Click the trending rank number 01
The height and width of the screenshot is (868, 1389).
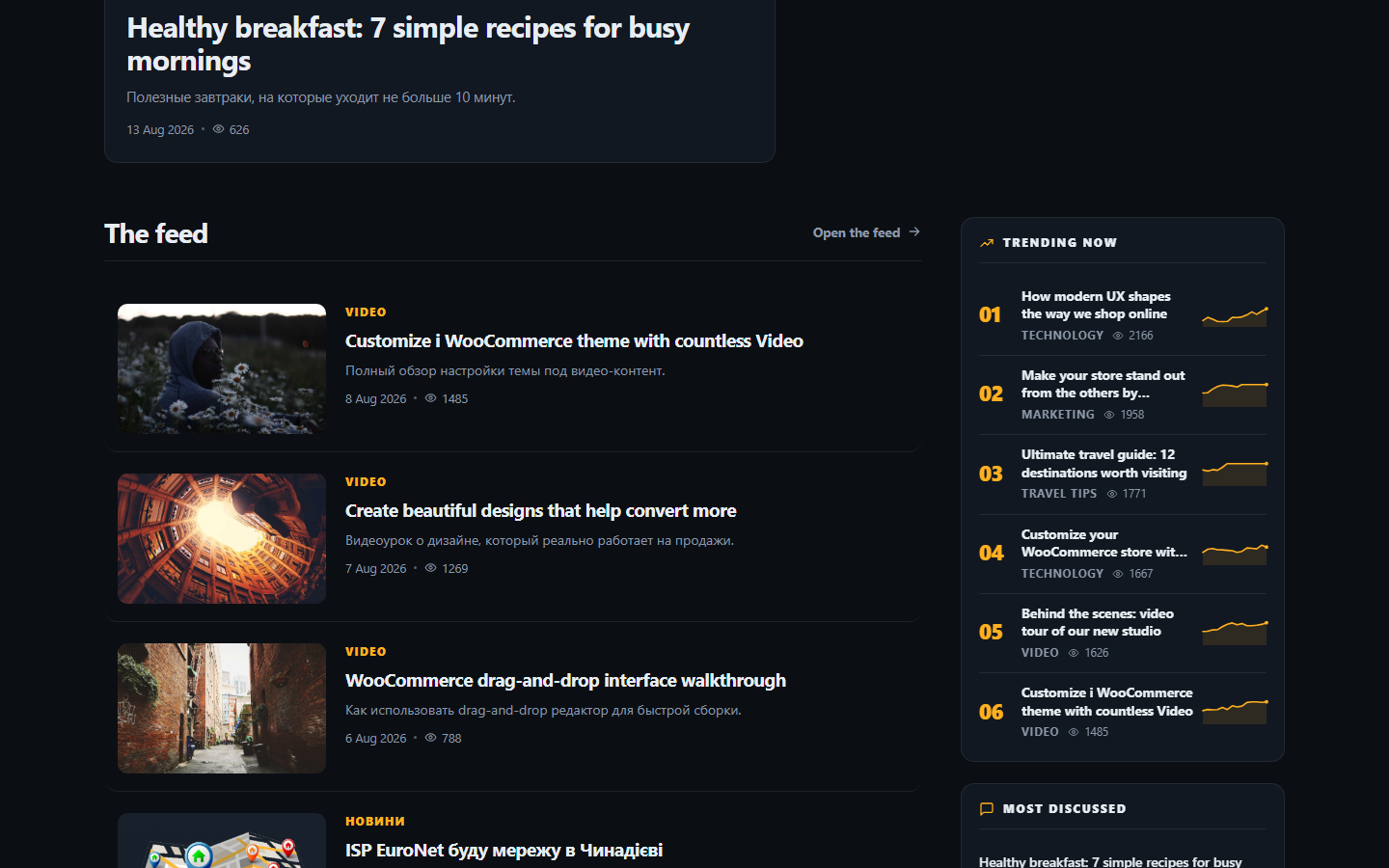[x=990, y=314]
